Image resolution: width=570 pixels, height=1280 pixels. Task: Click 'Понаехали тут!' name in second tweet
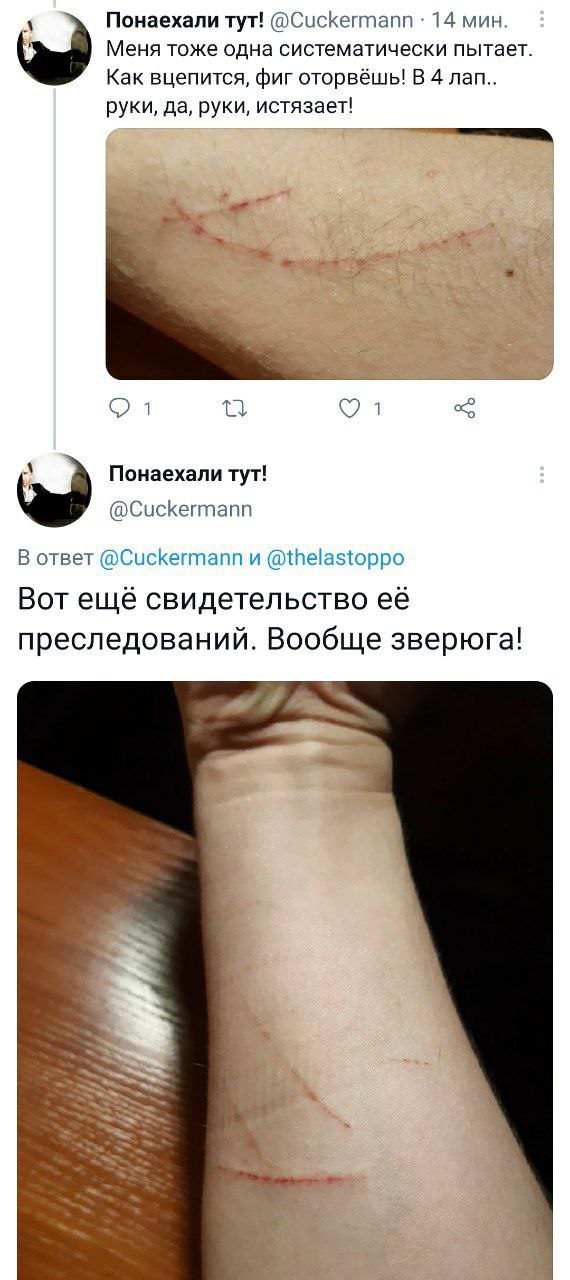[x=187, y=473]
